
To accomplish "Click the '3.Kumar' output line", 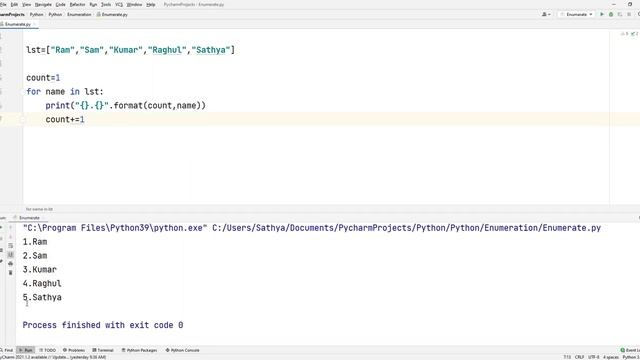I will [40, 270].
